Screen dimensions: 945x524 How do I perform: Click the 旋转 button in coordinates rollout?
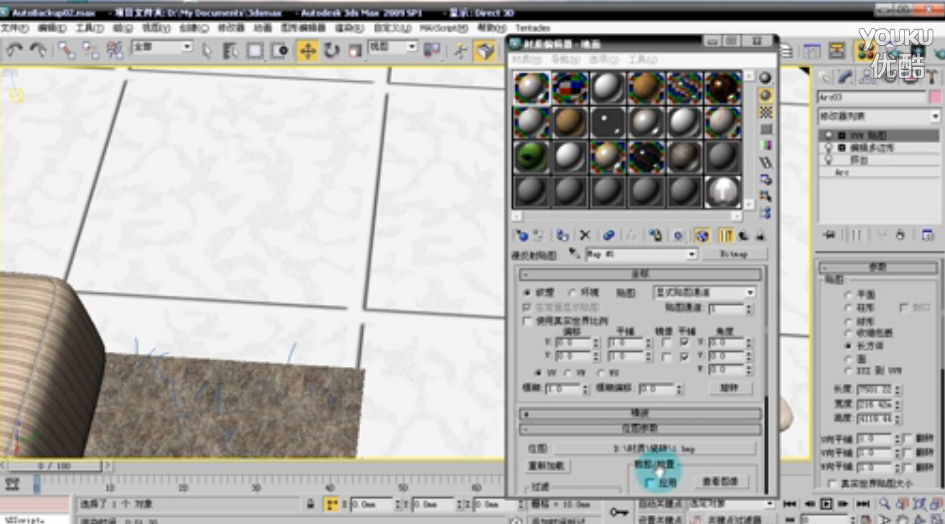click(729, 388)
